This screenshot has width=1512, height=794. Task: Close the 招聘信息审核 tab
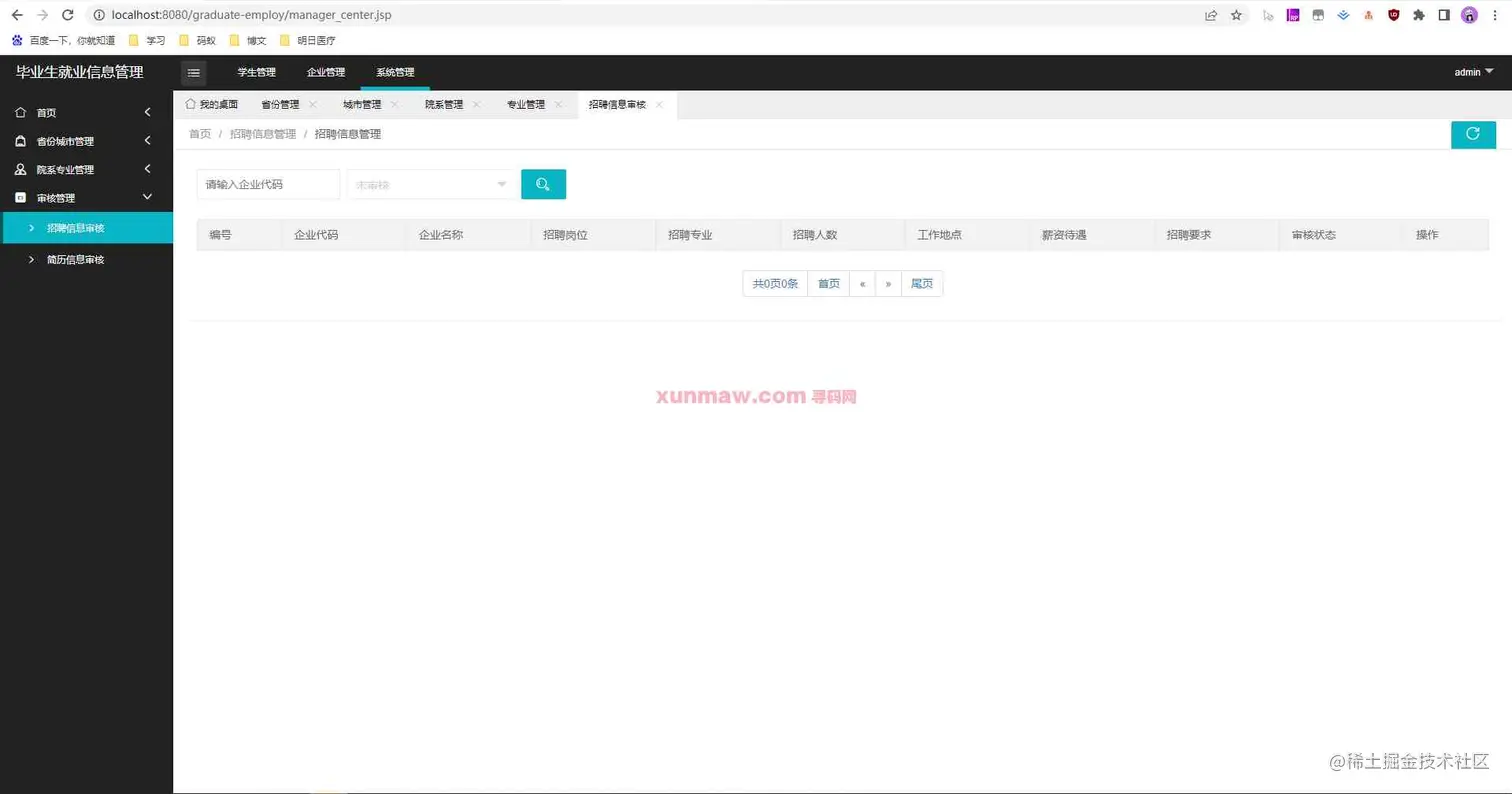pos(659,104)
